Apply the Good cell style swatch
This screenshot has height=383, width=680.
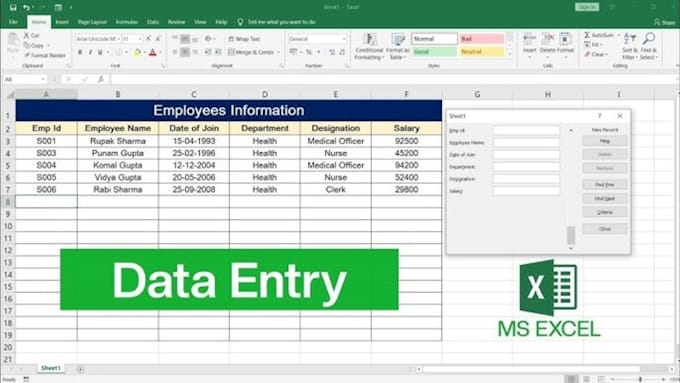point(434,52)
